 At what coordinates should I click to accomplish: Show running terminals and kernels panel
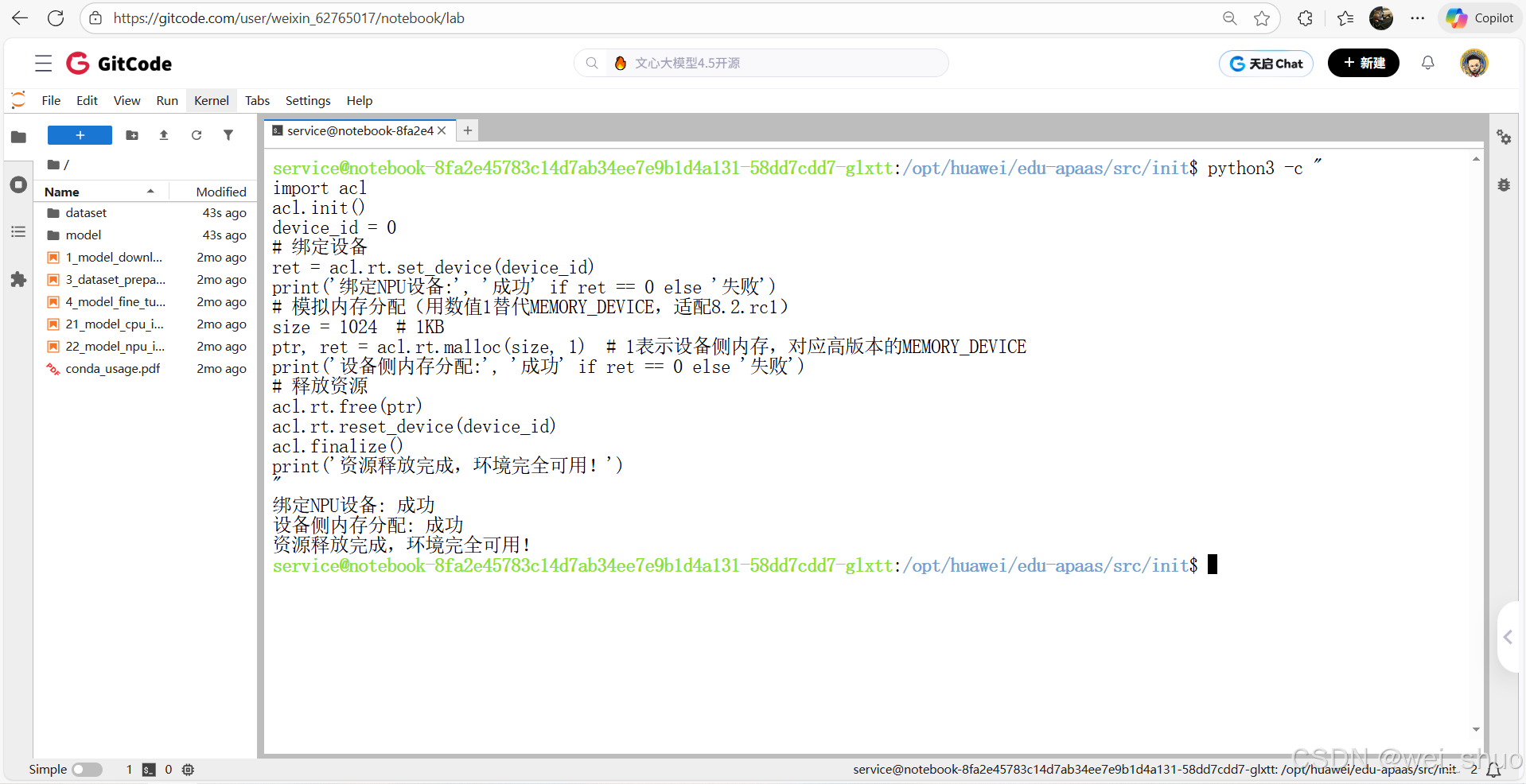point(18,185)
